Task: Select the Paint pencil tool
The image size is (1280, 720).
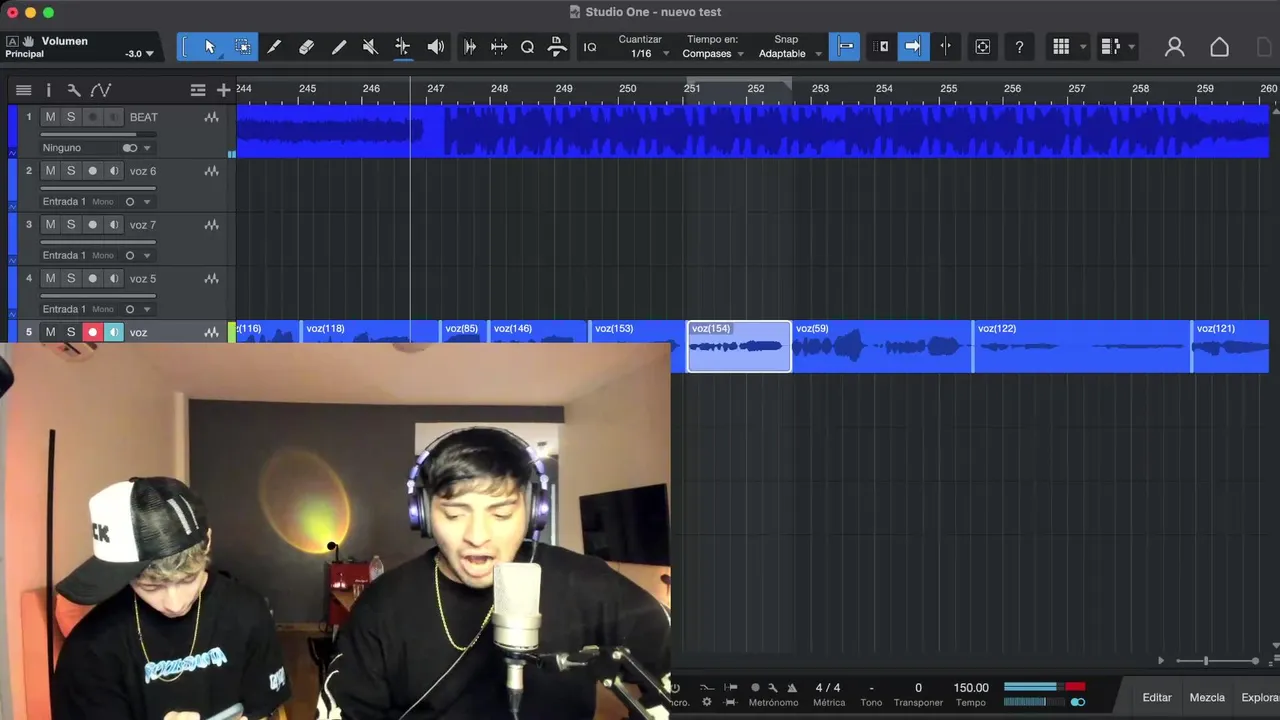Action: [x=339, y=47]
